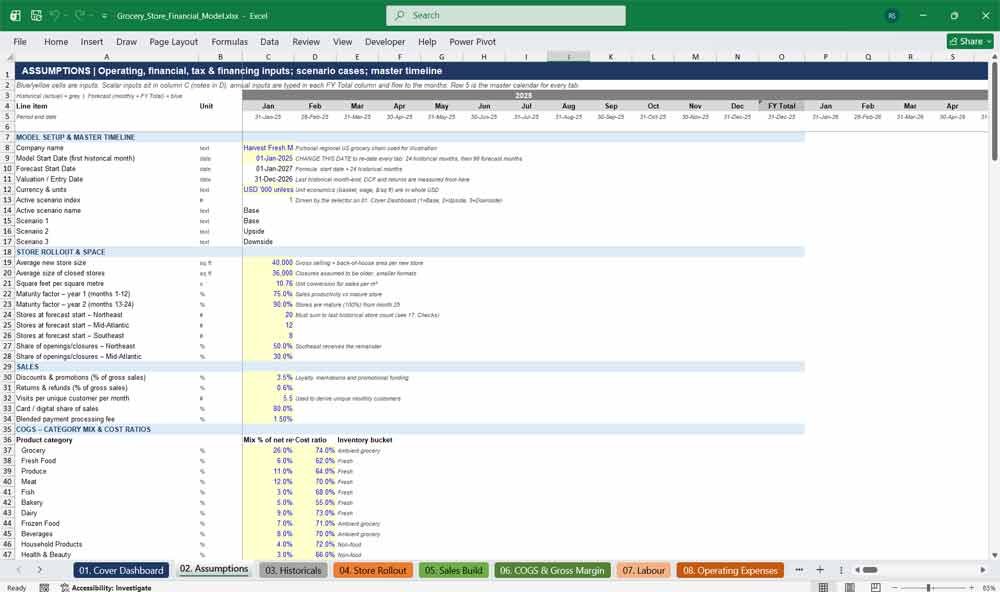This screenshot has width=1000, height=592.
Task: Select Model Start Date cell 01-Jan-2025
Action: 268,158
